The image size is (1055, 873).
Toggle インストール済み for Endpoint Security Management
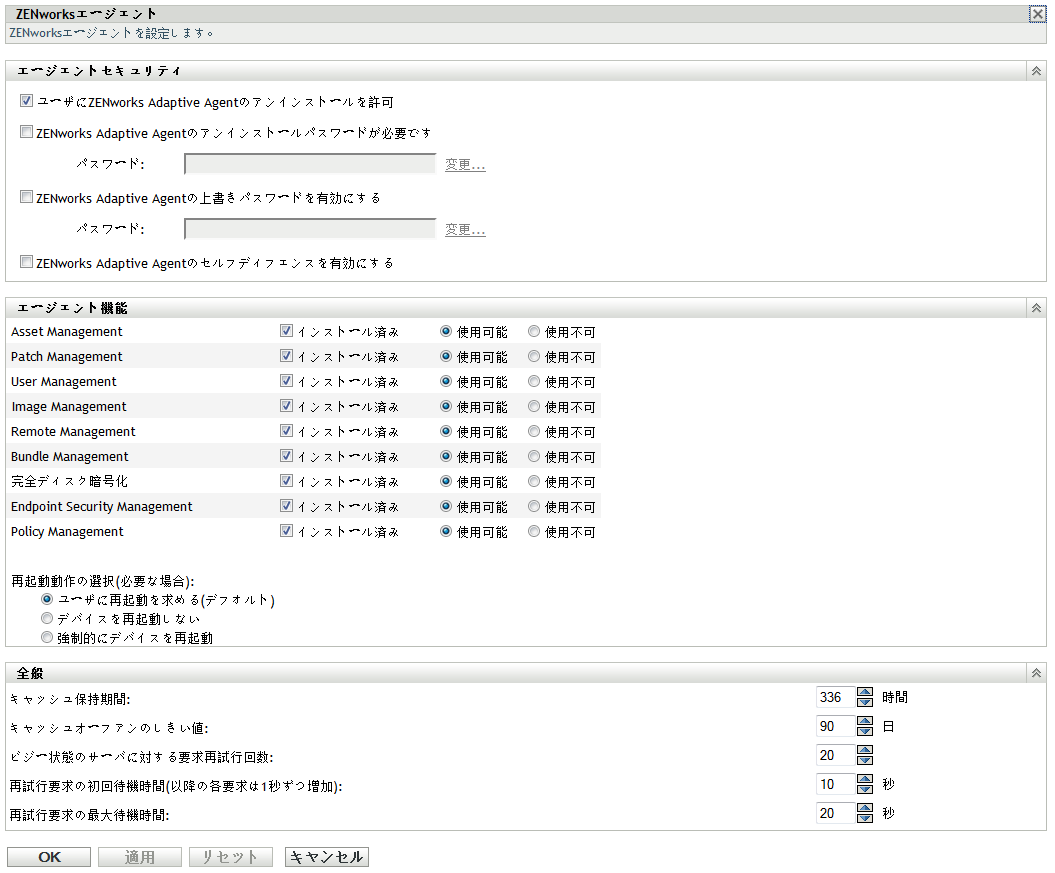tap(287, 506)
